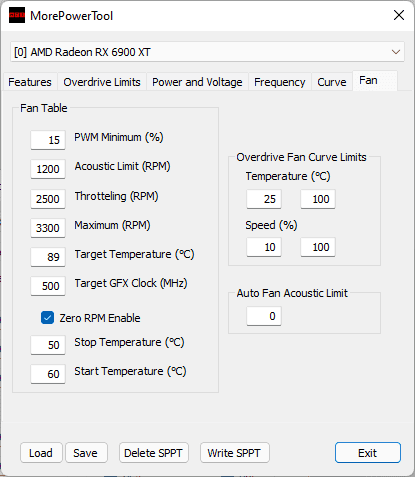The width and height of the screenshot is (415, 477).
Task: Close the MorePowerTool window
Action: [x=399, y=15]
